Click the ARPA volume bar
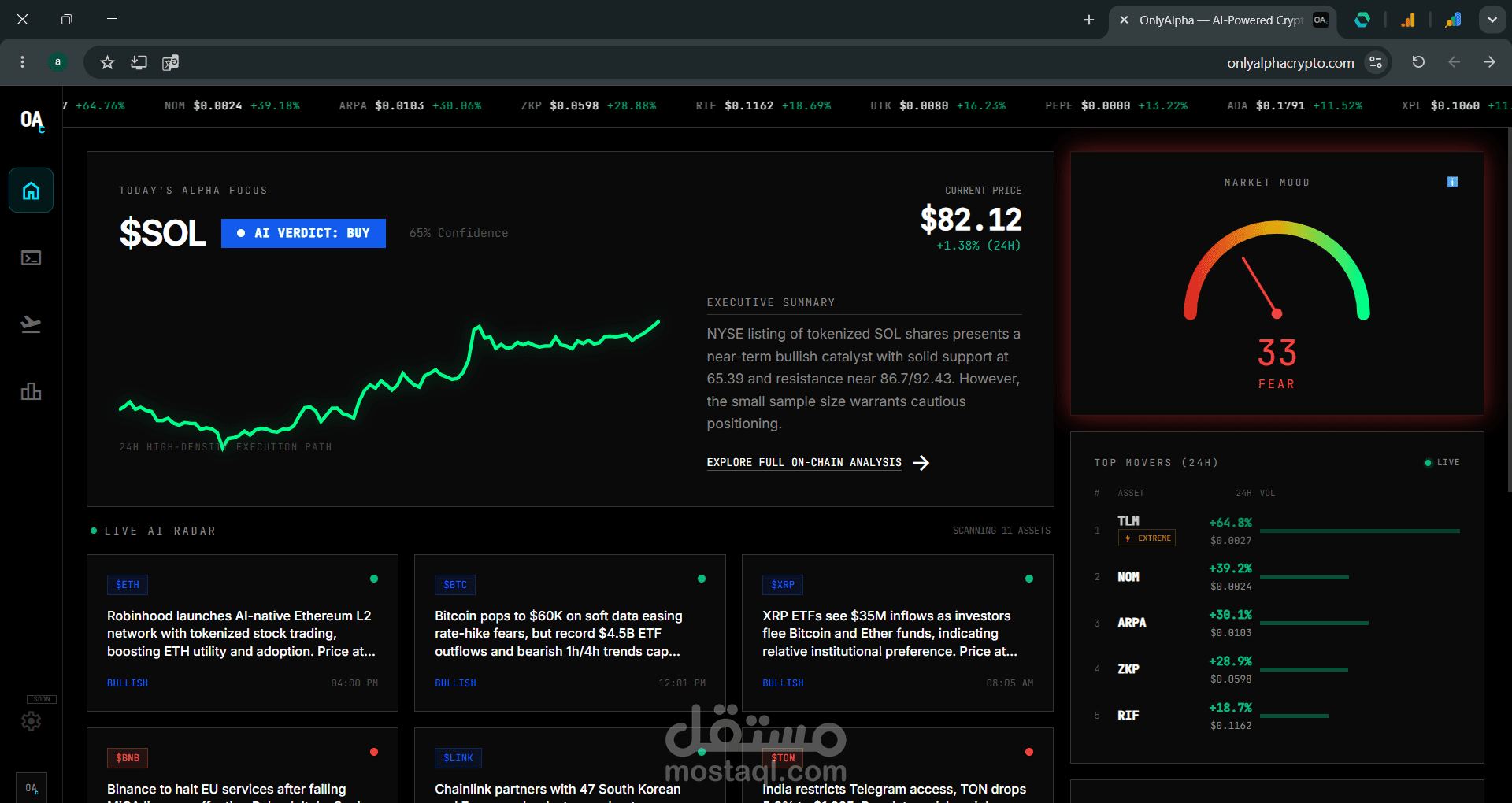 1314,623
